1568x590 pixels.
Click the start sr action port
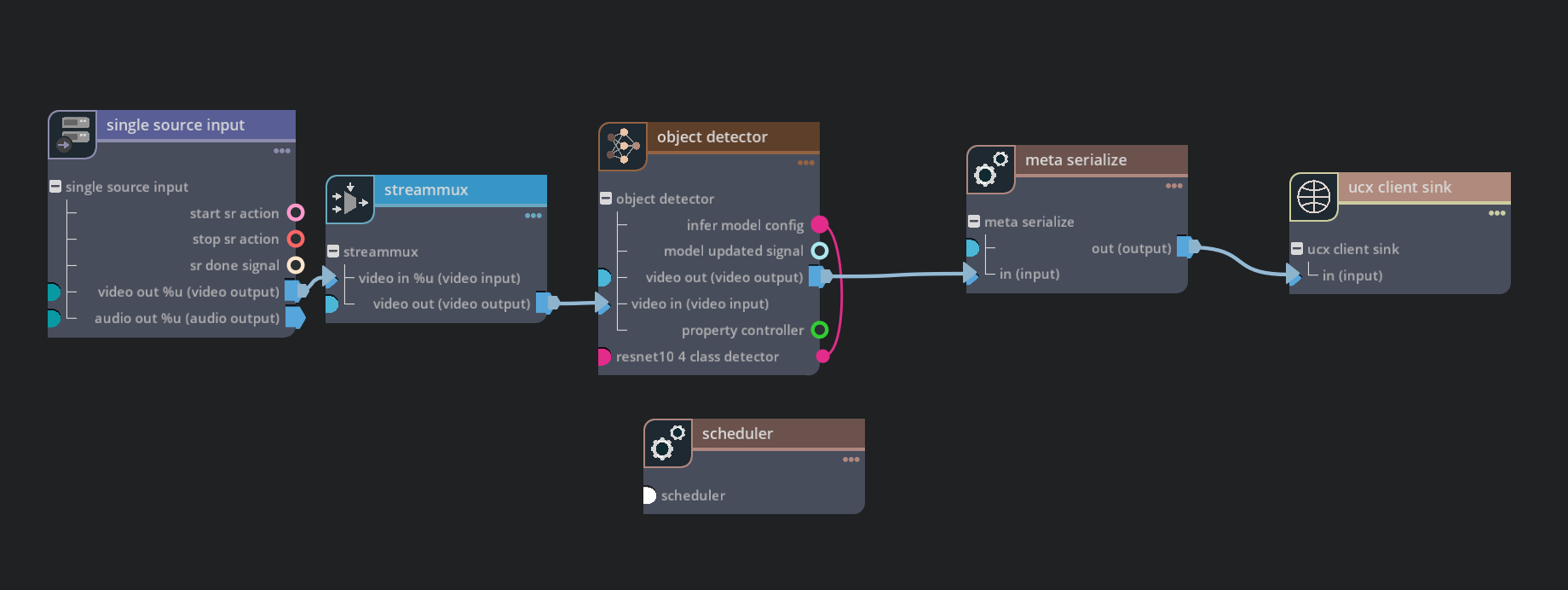(x=296, y=212)
